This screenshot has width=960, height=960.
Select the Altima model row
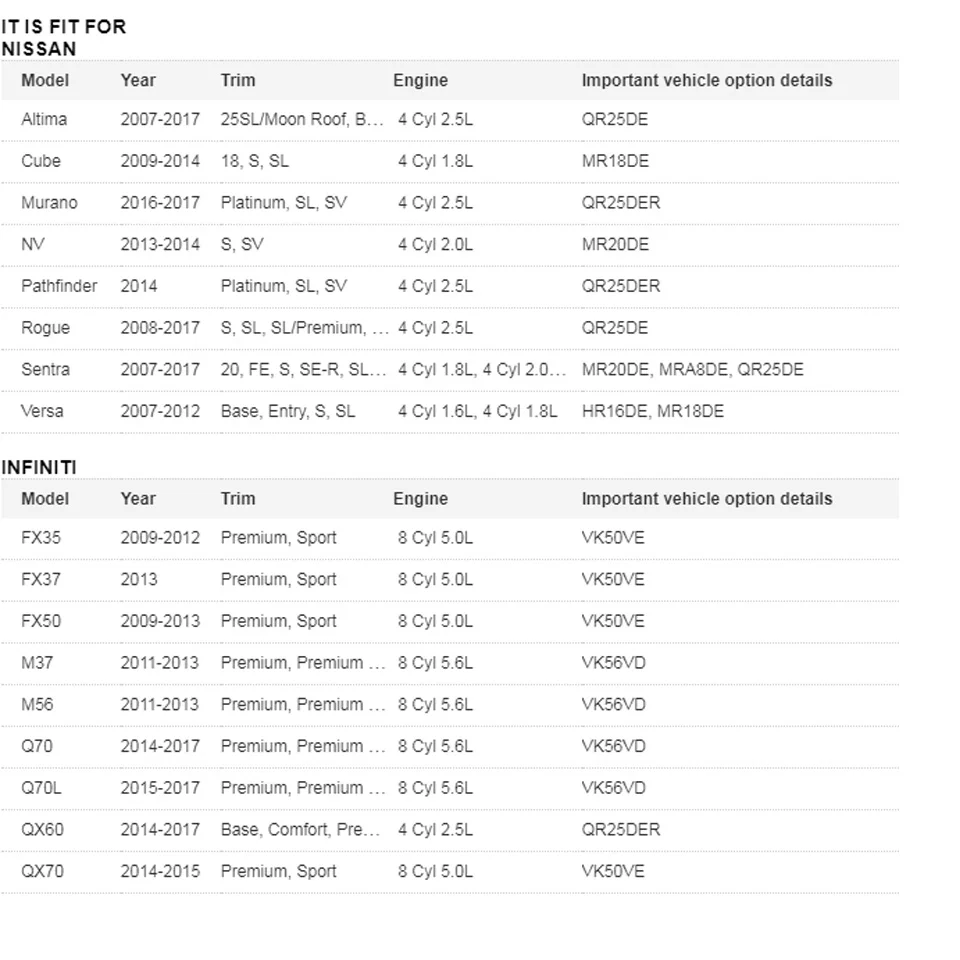[450, 119]
